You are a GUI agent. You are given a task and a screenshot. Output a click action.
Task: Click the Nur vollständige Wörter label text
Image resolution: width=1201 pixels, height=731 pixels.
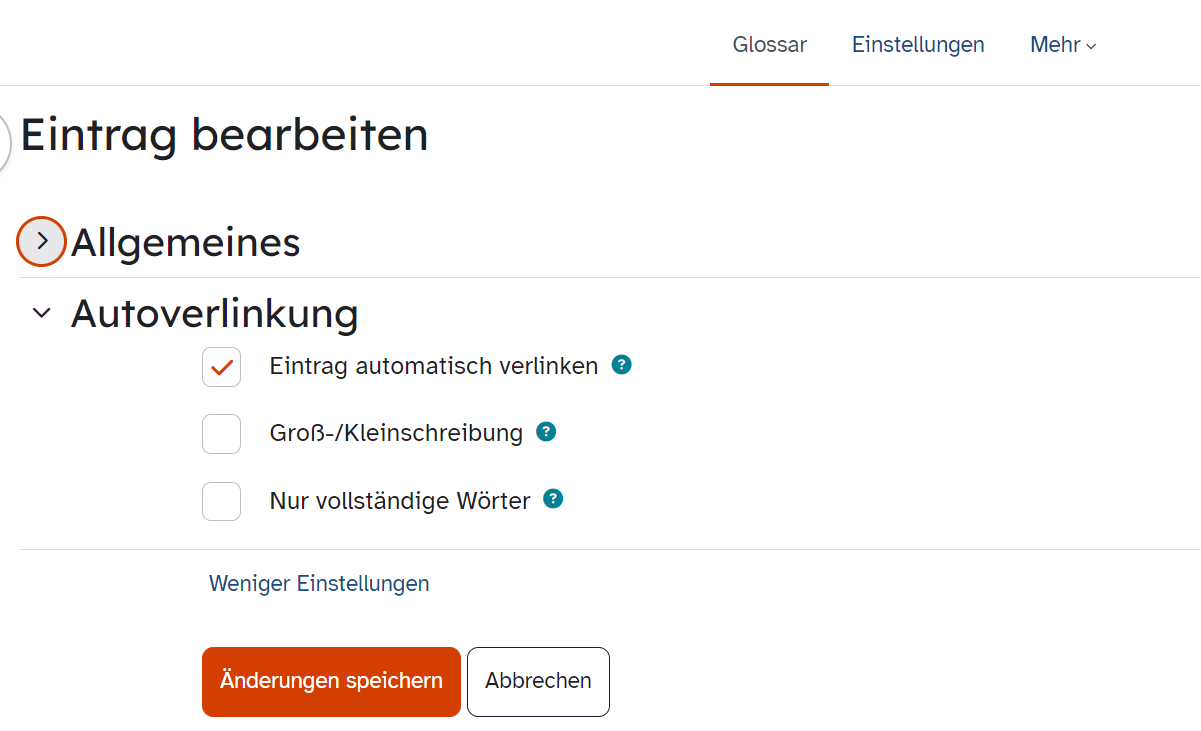pyautogui.click(x=400, y=501)
